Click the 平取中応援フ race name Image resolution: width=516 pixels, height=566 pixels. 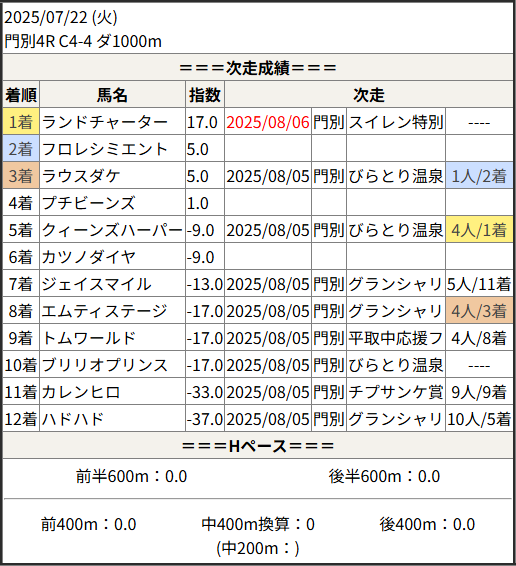coord(396,338)
